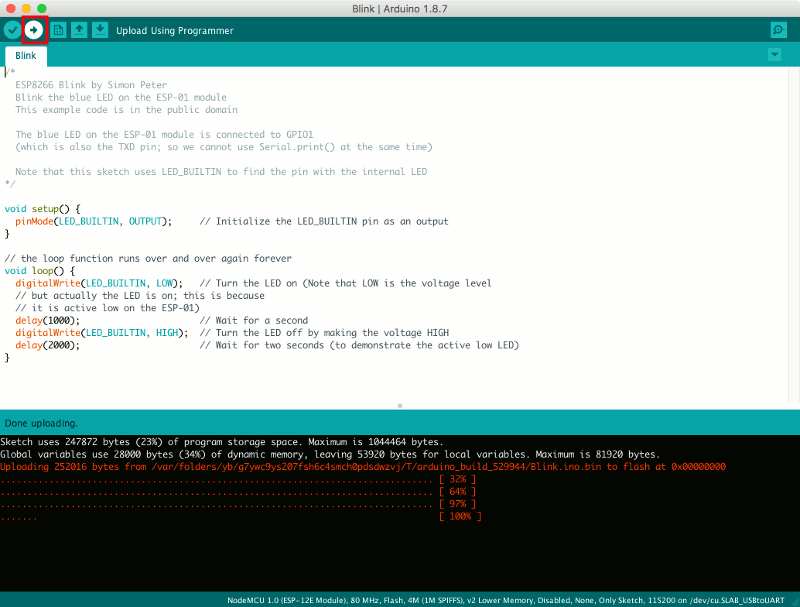The image size is (800, 607).
Task: Click the 'the loop function runs over' comment
Action: click(148, 259)
